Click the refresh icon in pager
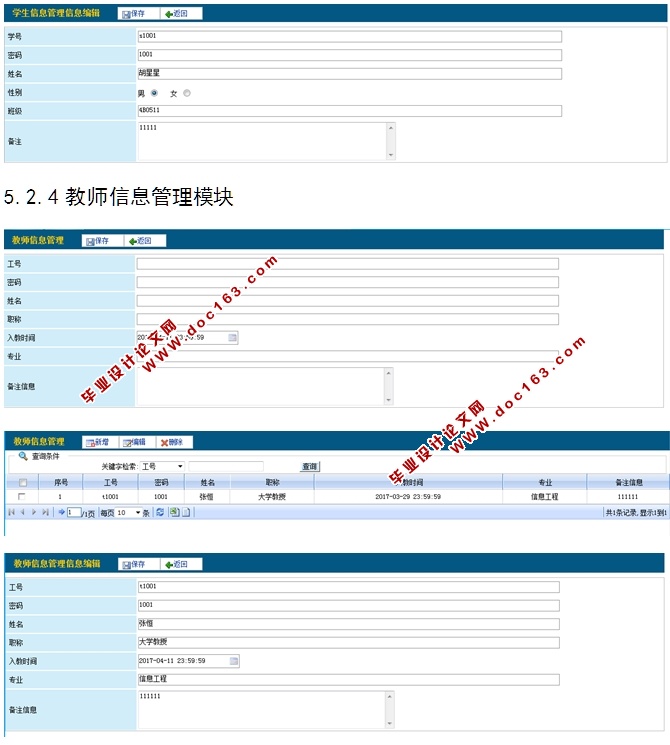 160,512
